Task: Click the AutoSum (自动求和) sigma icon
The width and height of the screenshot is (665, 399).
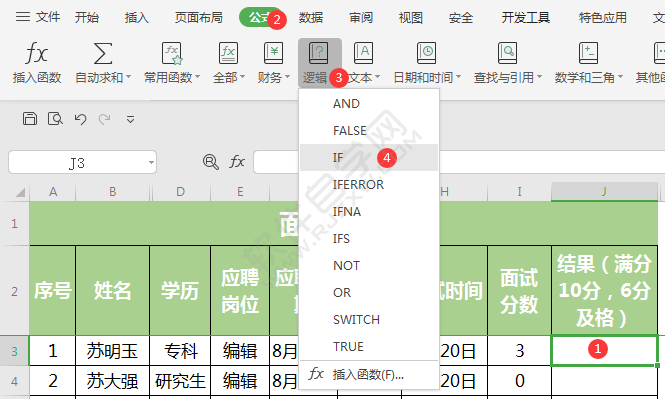Action: (x=103, y=53)
